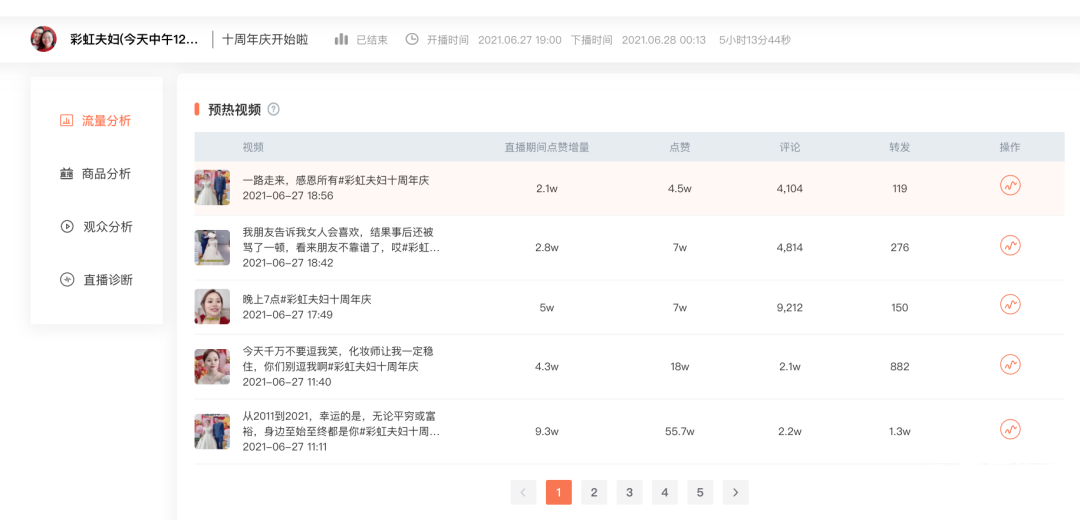
Task: Go to next page with right chevron
Action: click(736, 492)
